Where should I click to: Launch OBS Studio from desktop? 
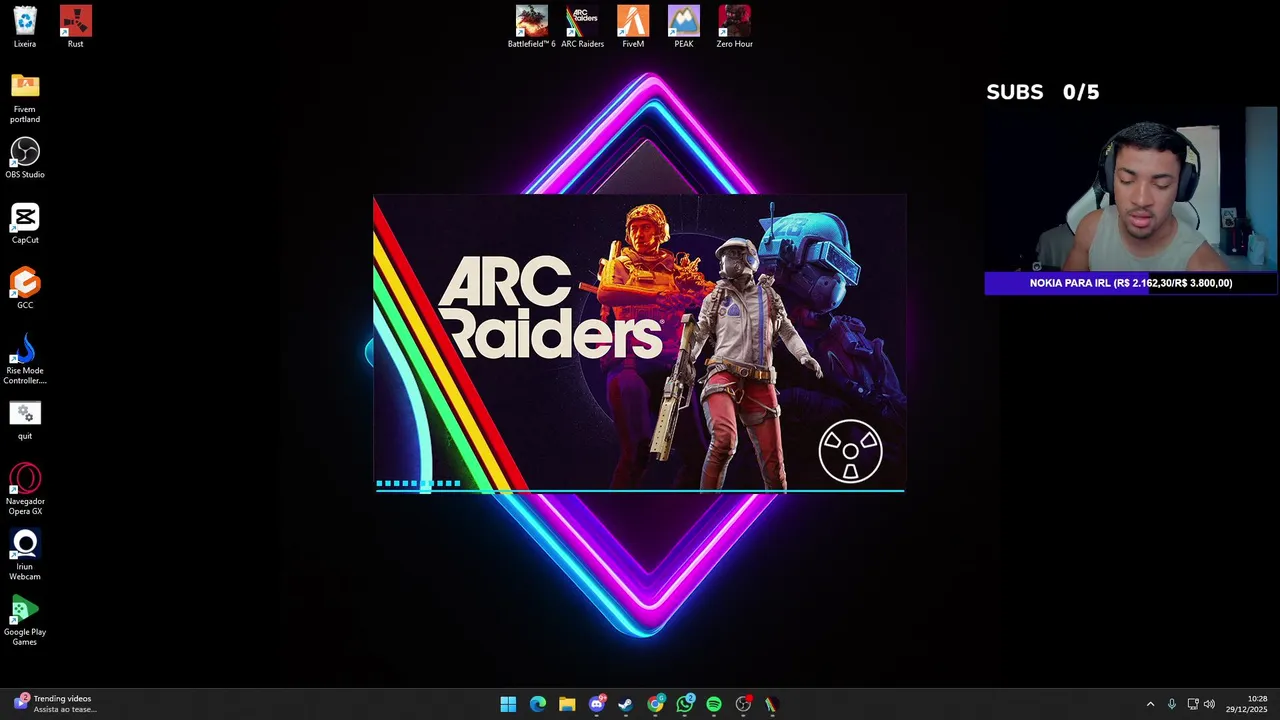click(x=25, y=158)
